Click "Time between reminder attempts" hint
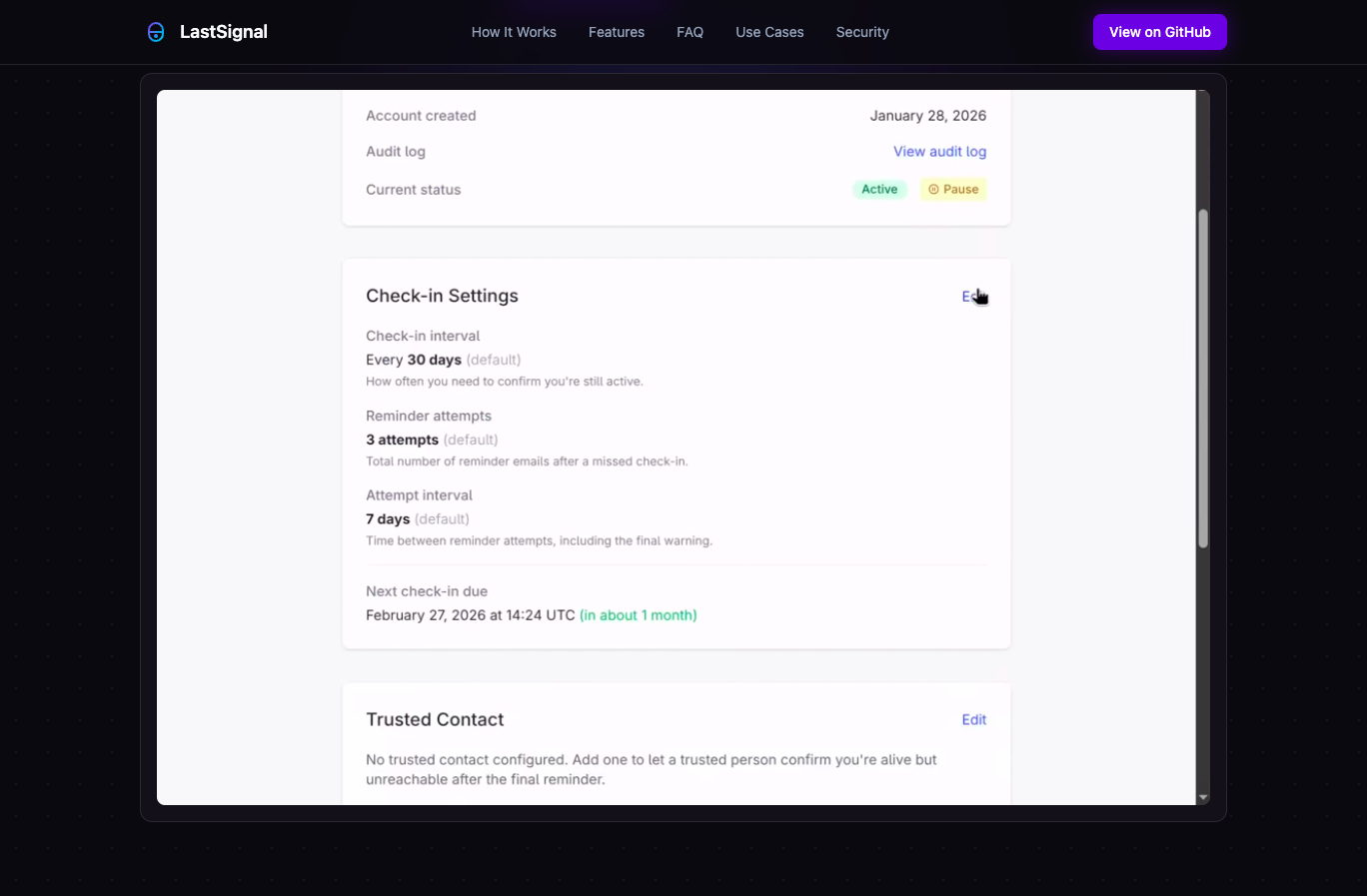This screenshot has width=1367, height=896. 539,541
